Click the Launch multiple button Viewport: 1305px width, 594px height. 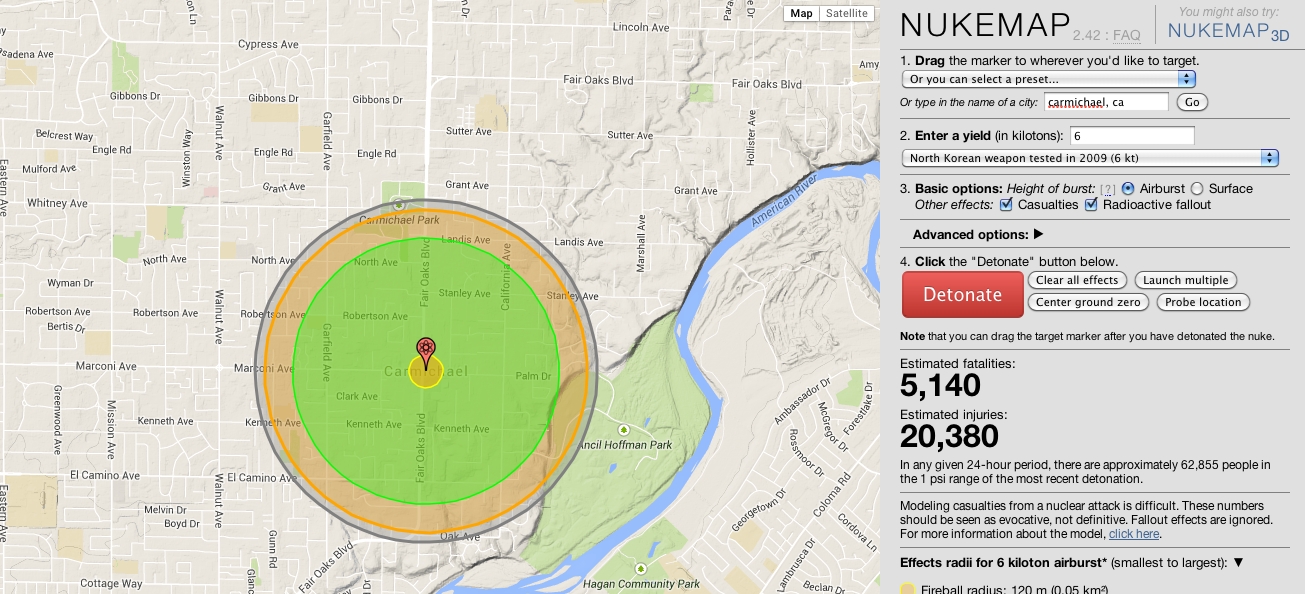1185,280
